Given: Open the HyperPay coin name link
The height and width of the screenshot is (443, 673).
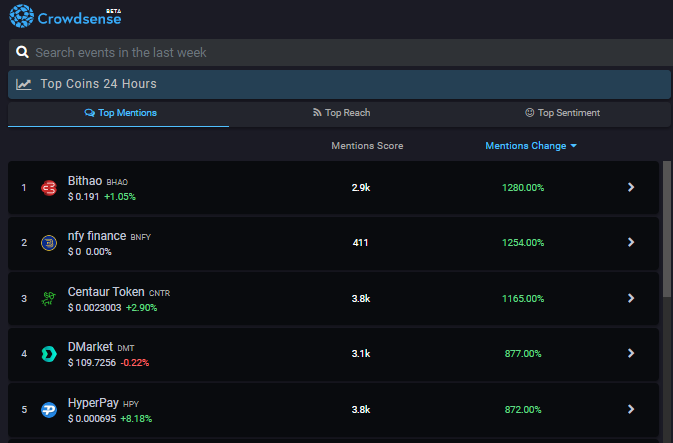Looking at the screenshot, I should [x=93, y=403].
